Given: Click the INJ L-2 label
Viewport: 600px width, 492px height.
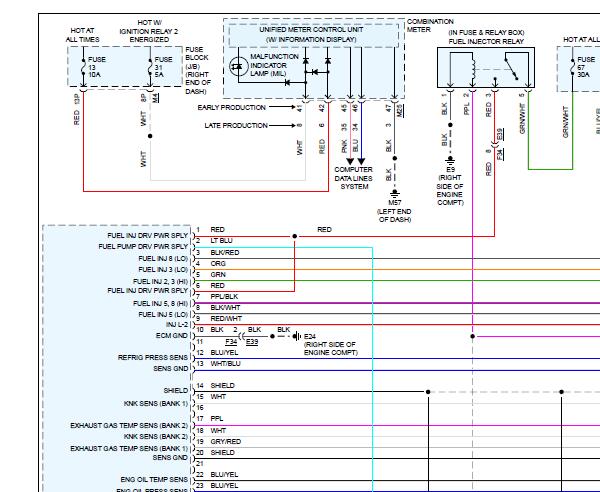Looking at the screenshot, I should [177, 325].
